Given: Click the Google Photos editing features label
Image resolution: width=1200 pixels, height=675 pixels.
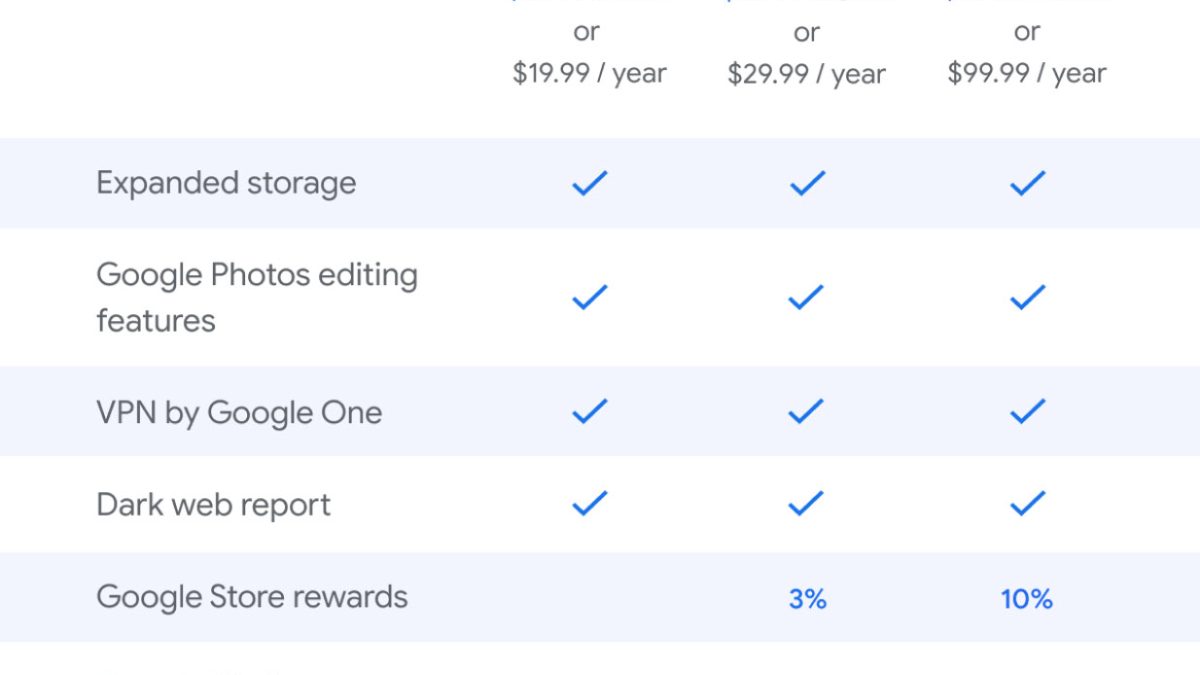Looking at the screenshot, I should coord(256,297).
